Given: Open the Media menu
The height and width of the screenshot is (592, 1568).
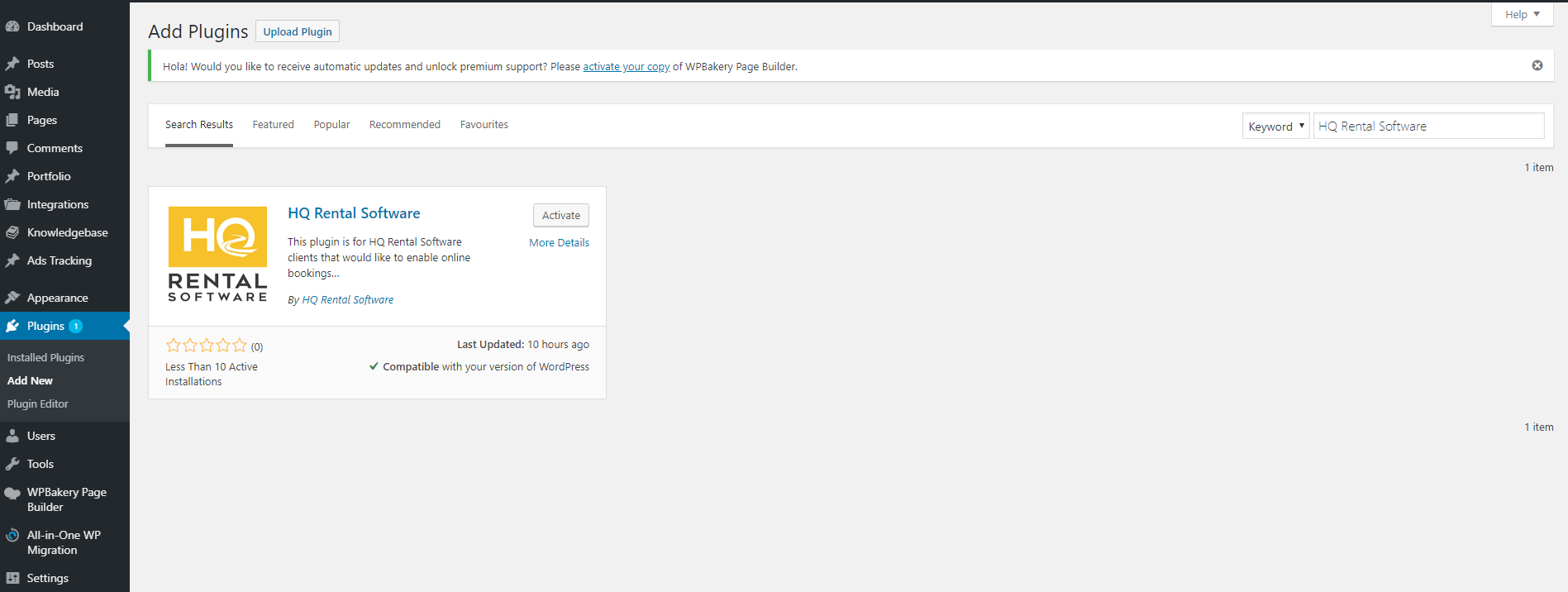Looking at the screenshot, I should [43, 92].
